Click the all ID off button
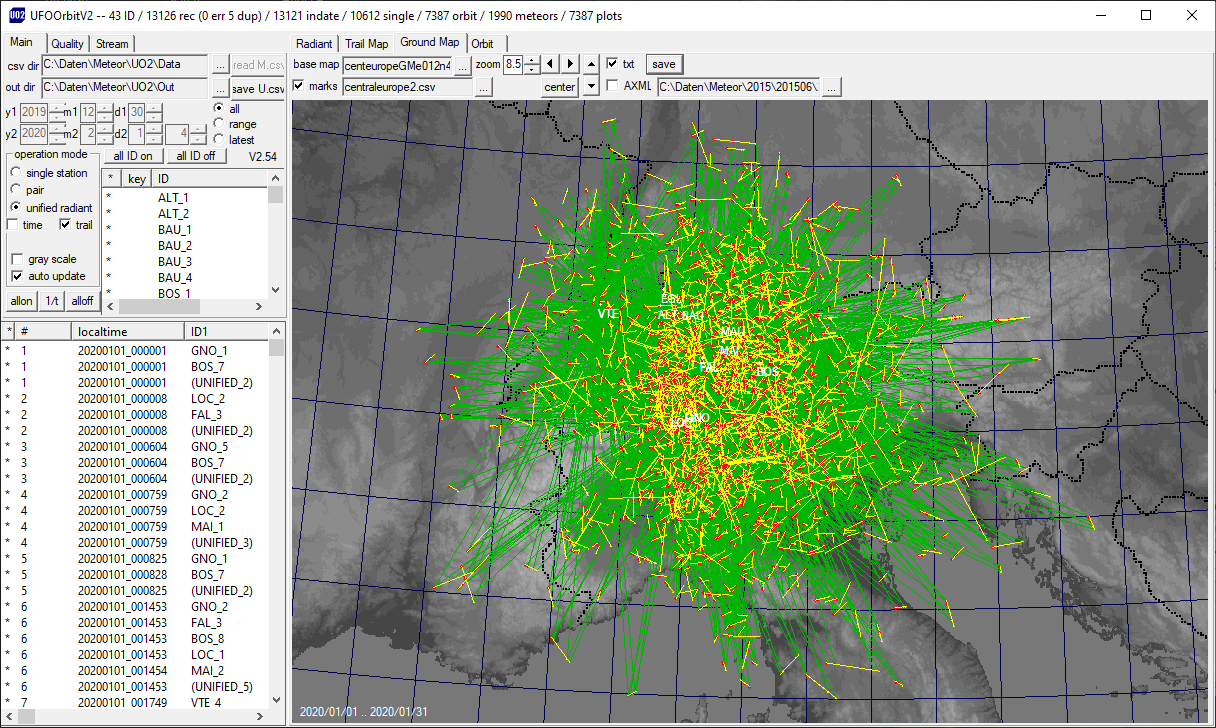The height and width of the screenshot is (728, 1216). pos(196,156)
